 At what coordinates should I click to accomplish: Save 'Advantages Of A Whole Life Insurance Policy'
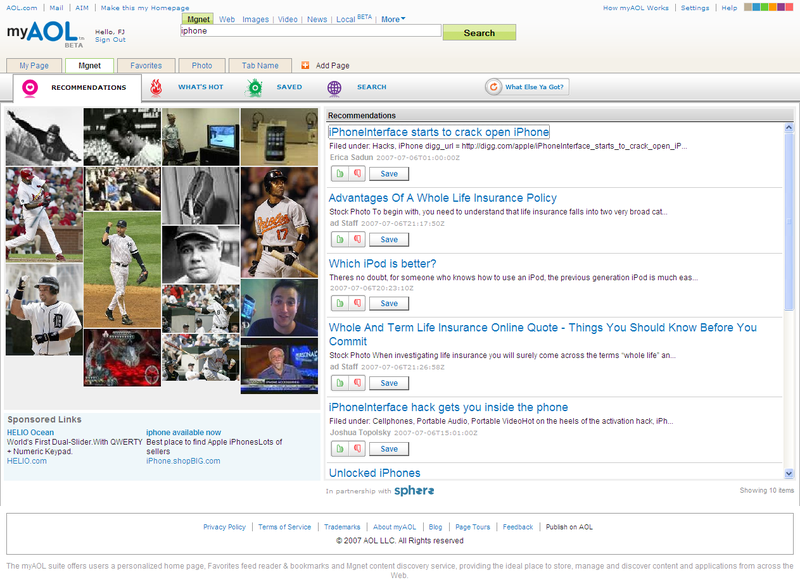click(389, 239)
